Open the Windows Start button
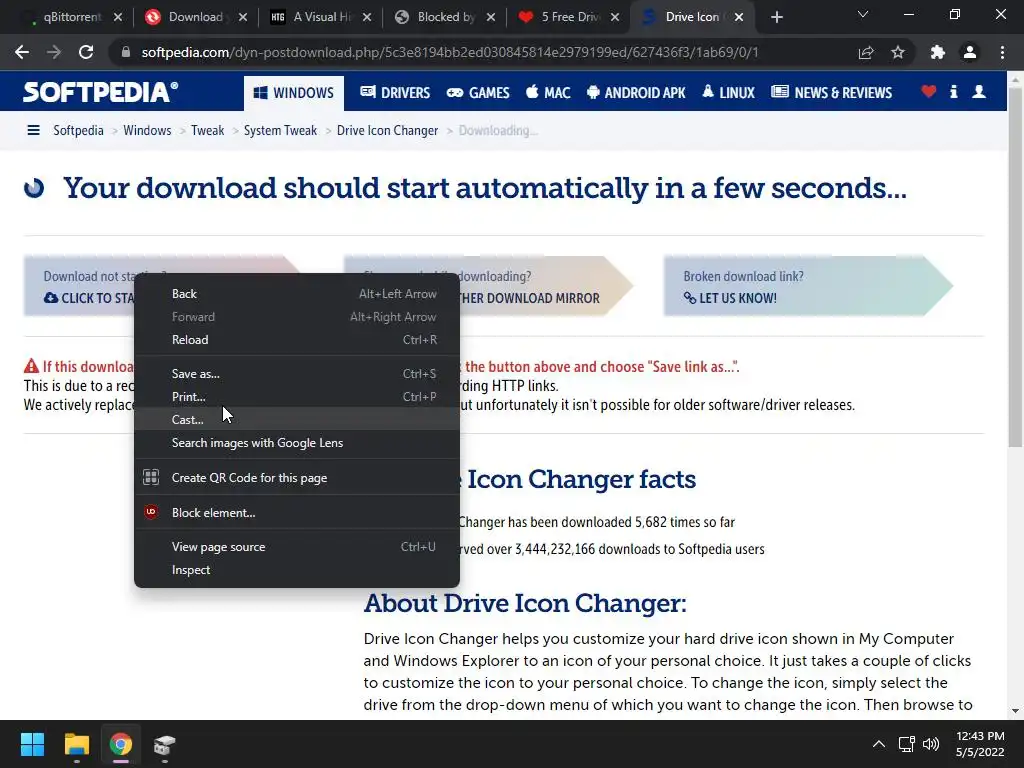 pyautogui.click(x=32, y=744)
